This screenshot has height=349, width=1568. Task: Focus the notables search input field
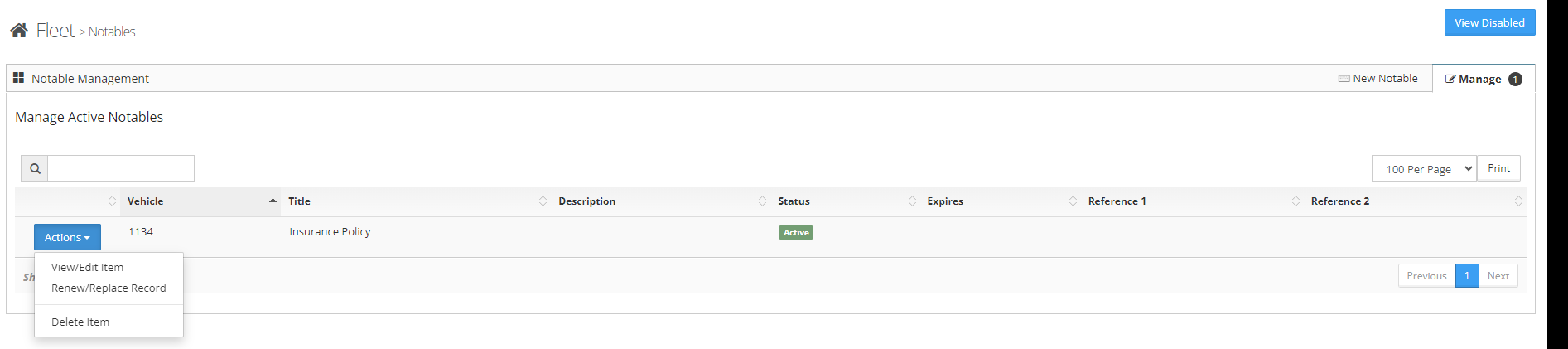(x=121, y=168)
